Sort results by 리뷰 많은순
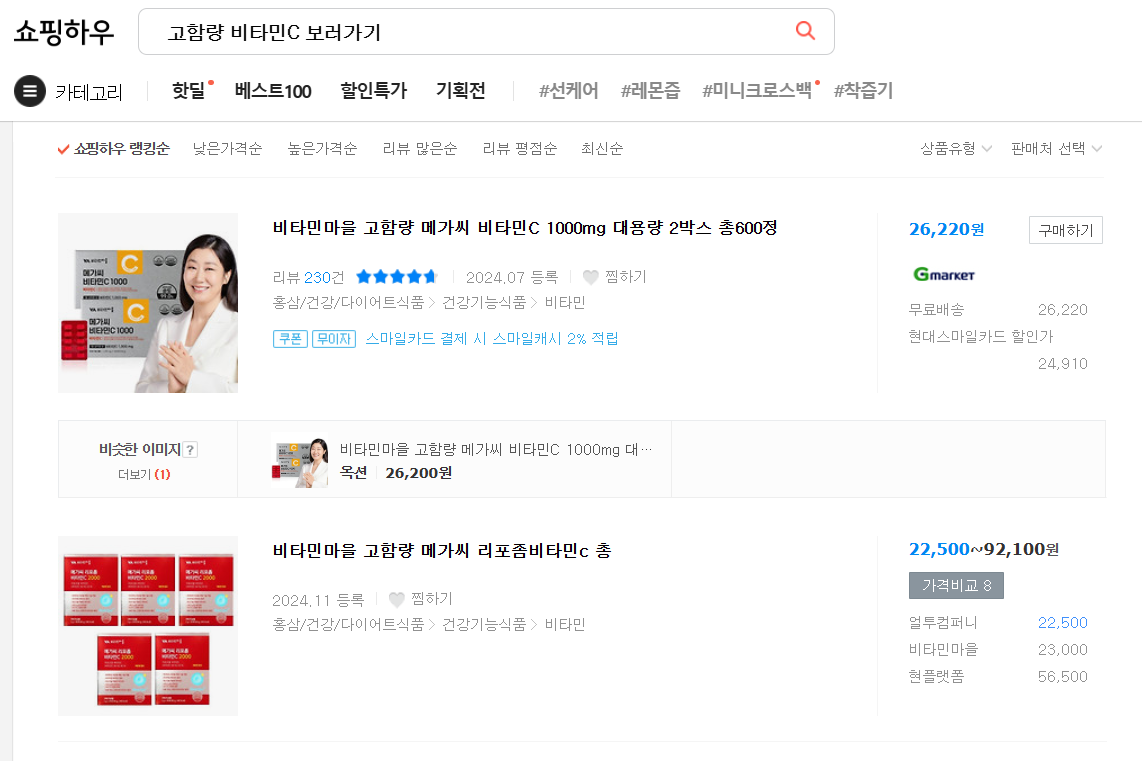The width and height of the screenshot is (1142, 761). 420,149
